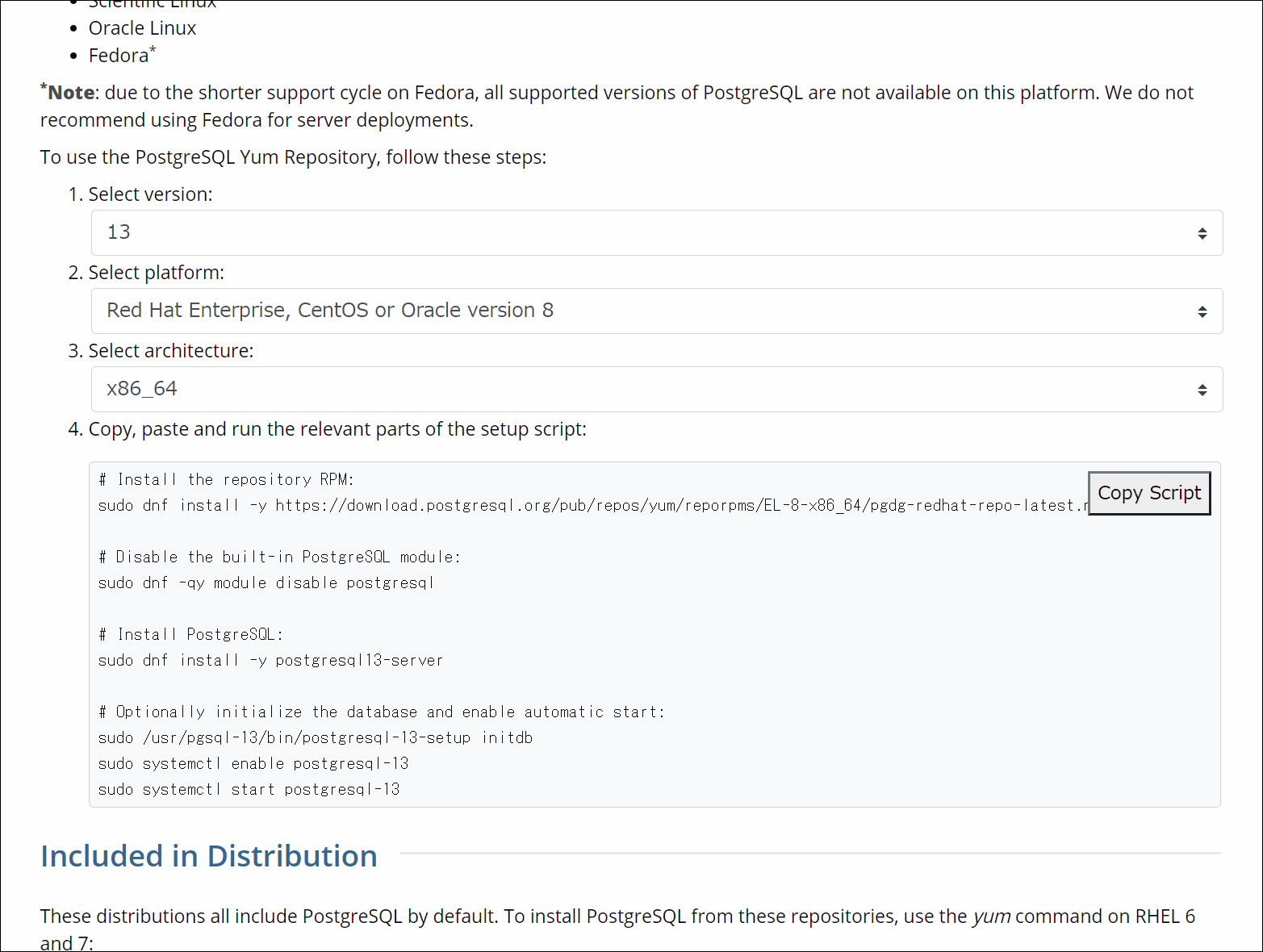1263x952 pixels.
Task: Click the '# Install the repository RPM:' comment
Action: 227,479
